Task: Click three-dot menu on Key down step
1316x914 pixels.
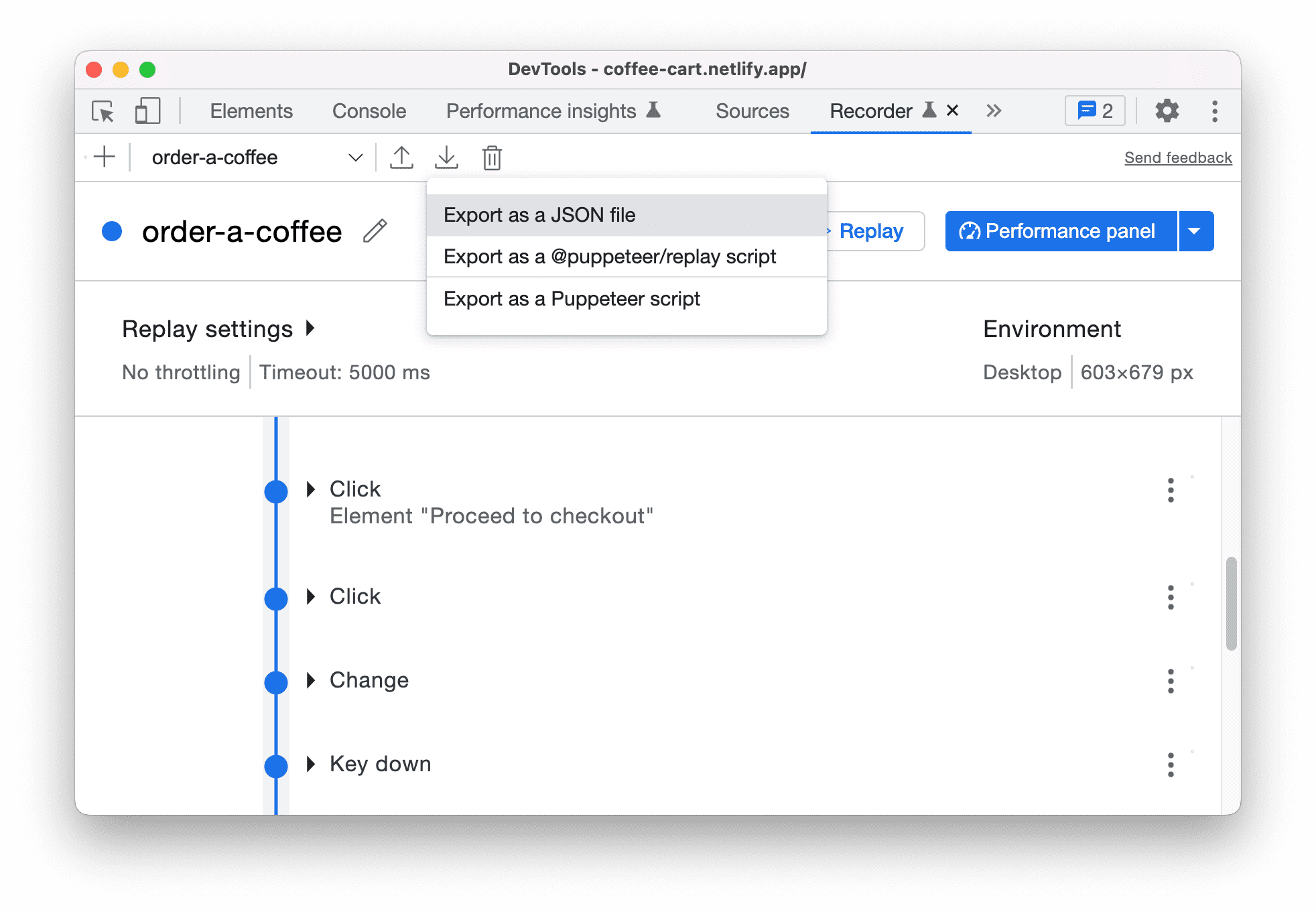Action: click(1170, 765)
